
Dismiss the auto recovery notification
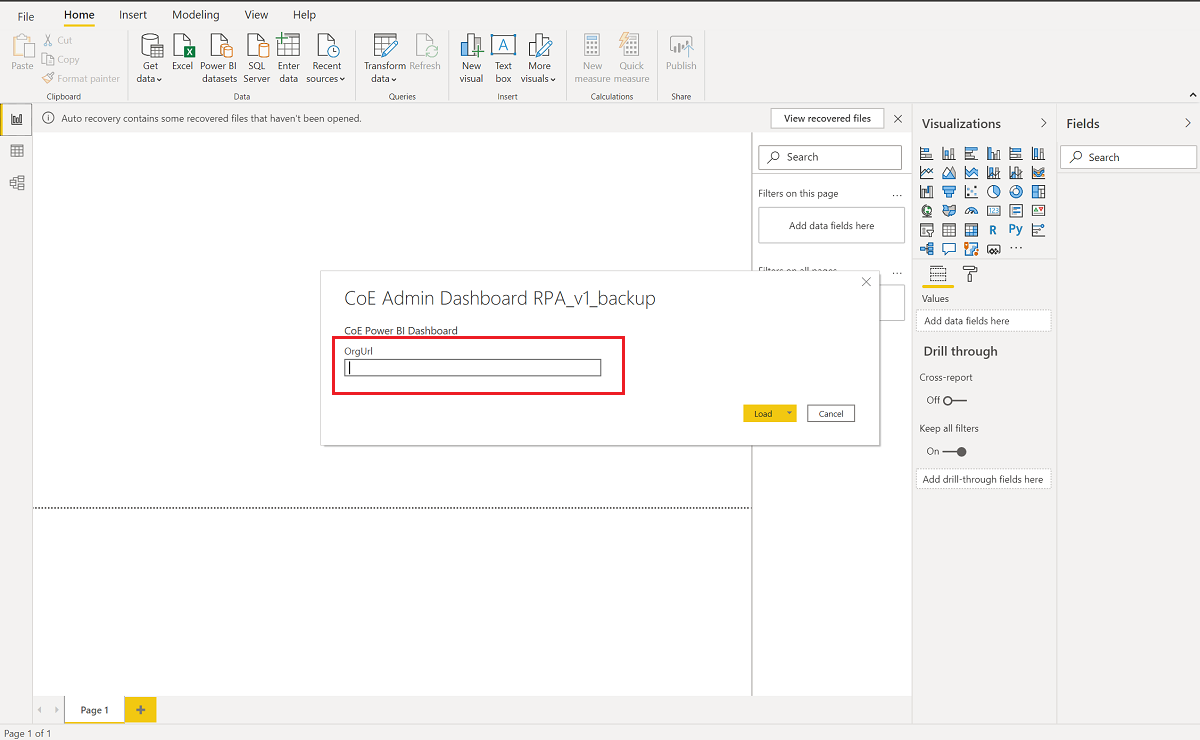[x=898, y=118]
